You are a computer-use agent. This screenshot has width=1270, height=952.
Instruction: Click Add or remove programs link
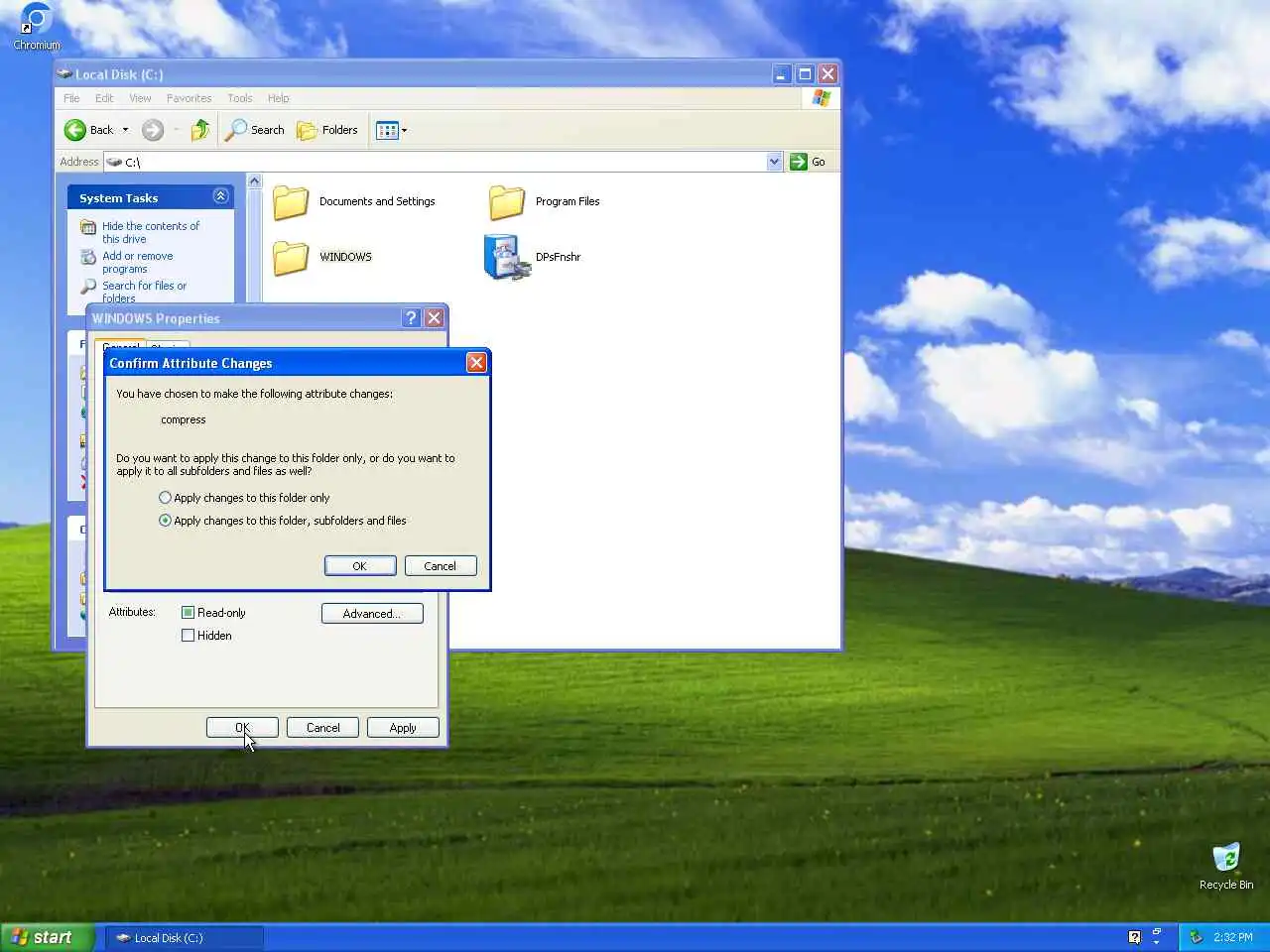[x=138, y=263]
